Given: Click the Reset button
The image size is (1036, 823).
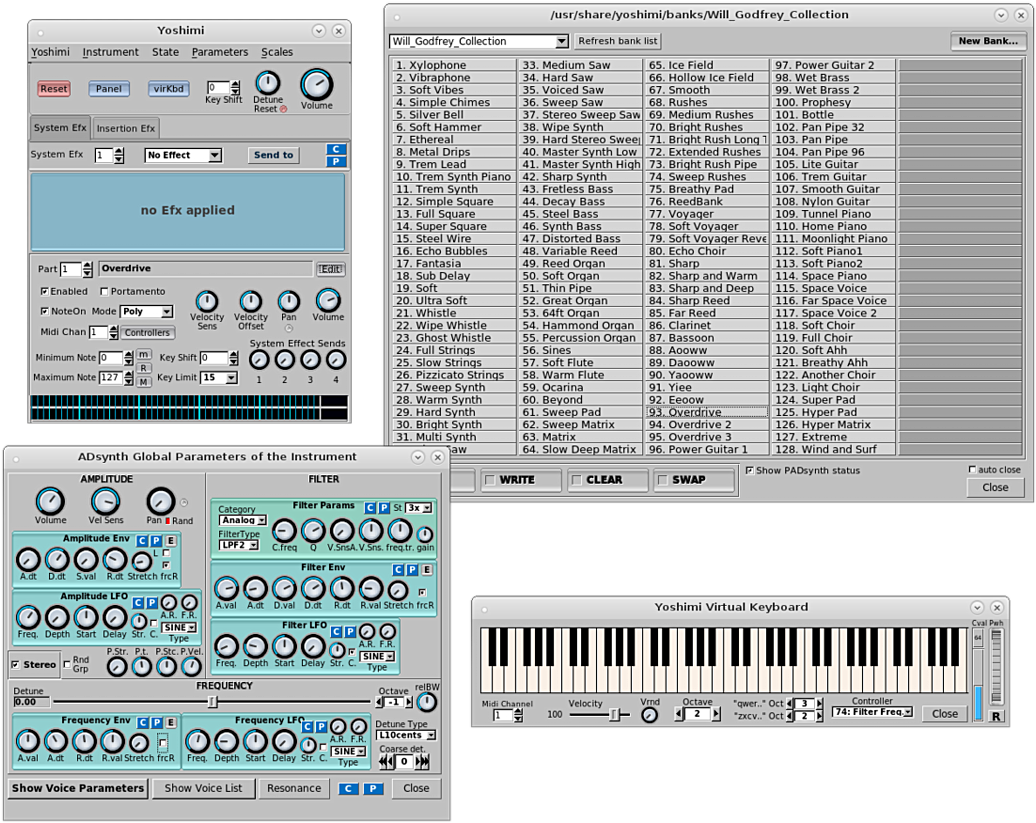Looking at the screenshot, I should pos(54,89).
